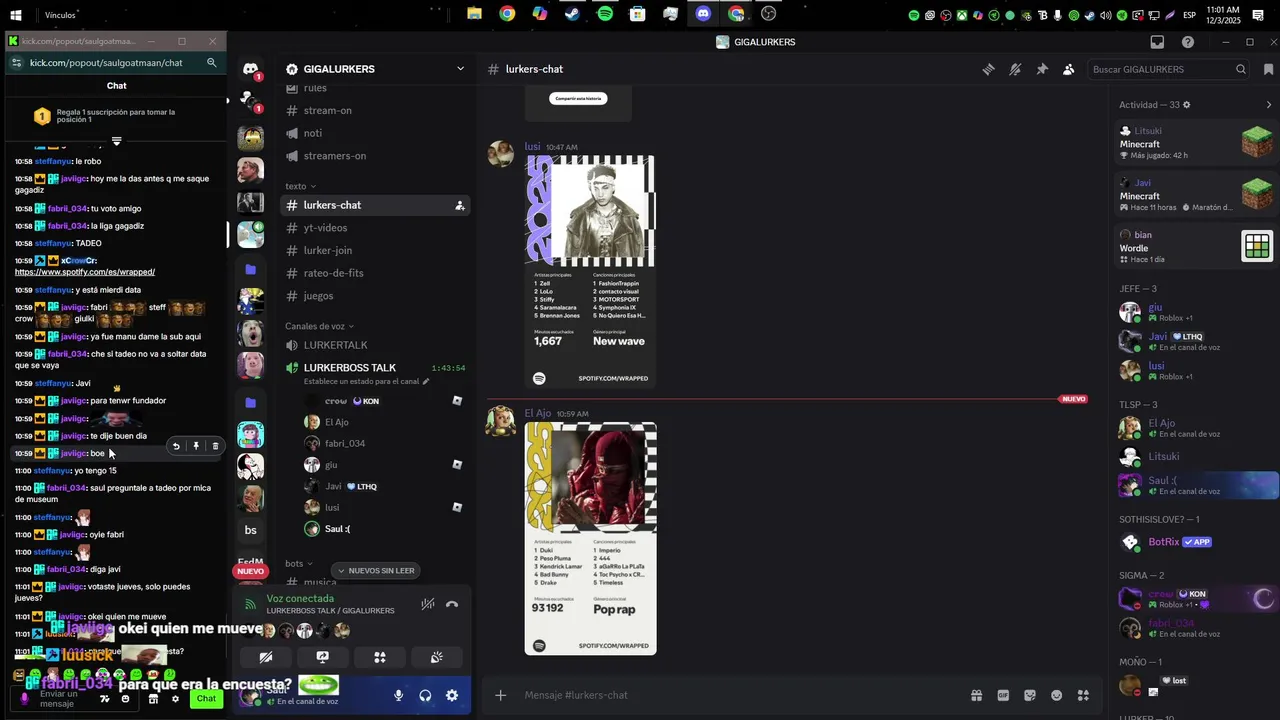Open sticker picker in message bar
Viewport: 1280px width, 720px height.
(1030, 695)
